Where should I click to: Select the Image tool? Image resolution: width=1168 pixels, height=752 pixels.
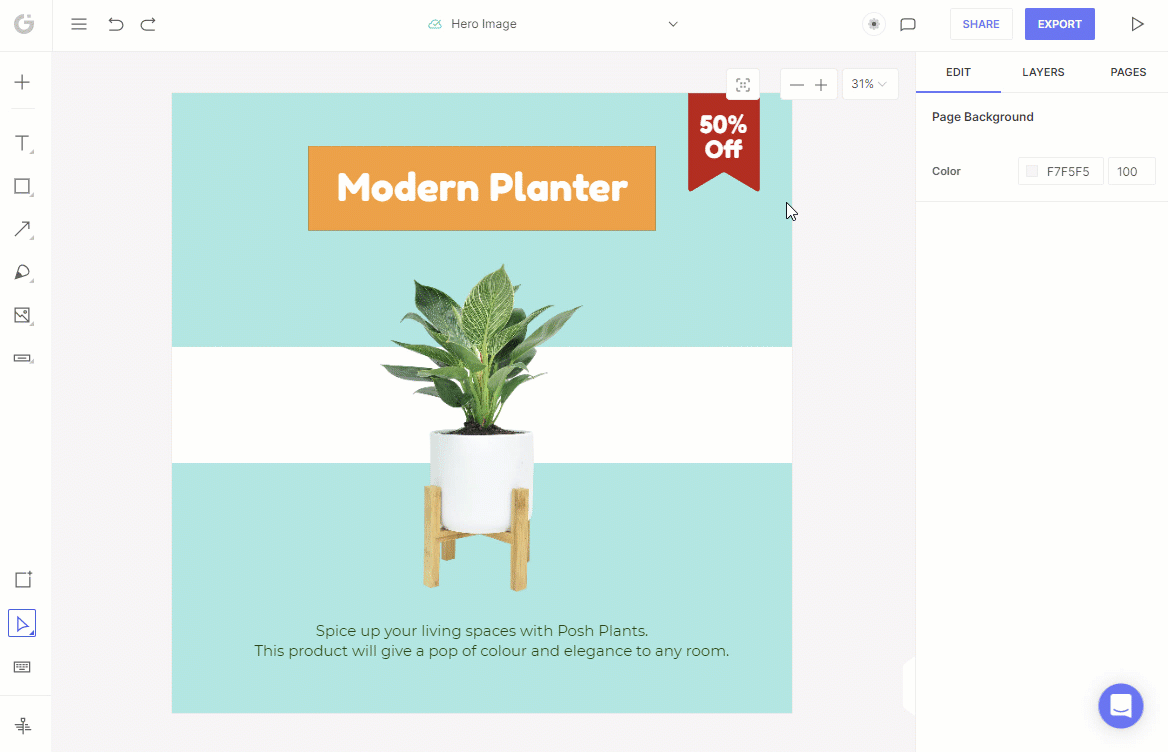click(23, 316)
